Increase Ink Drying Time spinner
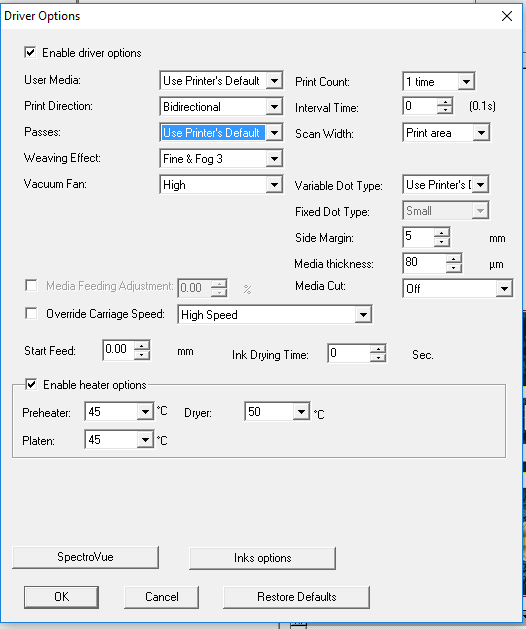526x629 pixels. point(378,349)
